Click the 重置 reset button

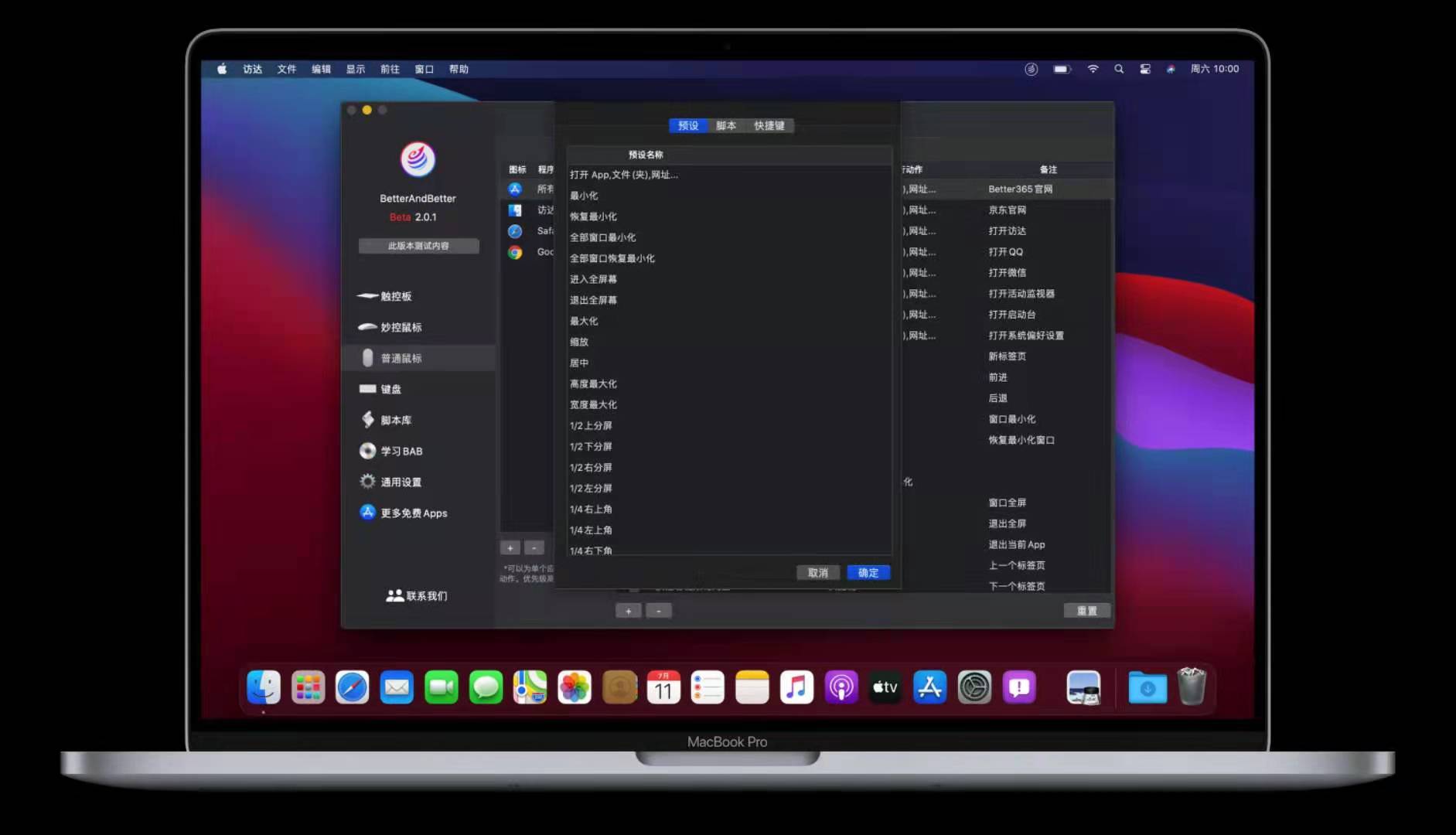1087,611
